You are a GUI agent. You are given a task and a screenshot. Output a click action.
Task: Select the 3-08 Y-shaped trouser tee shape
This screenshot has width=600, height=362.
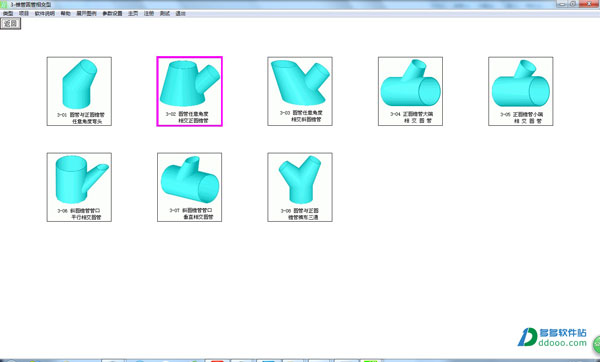coord(300,187)
